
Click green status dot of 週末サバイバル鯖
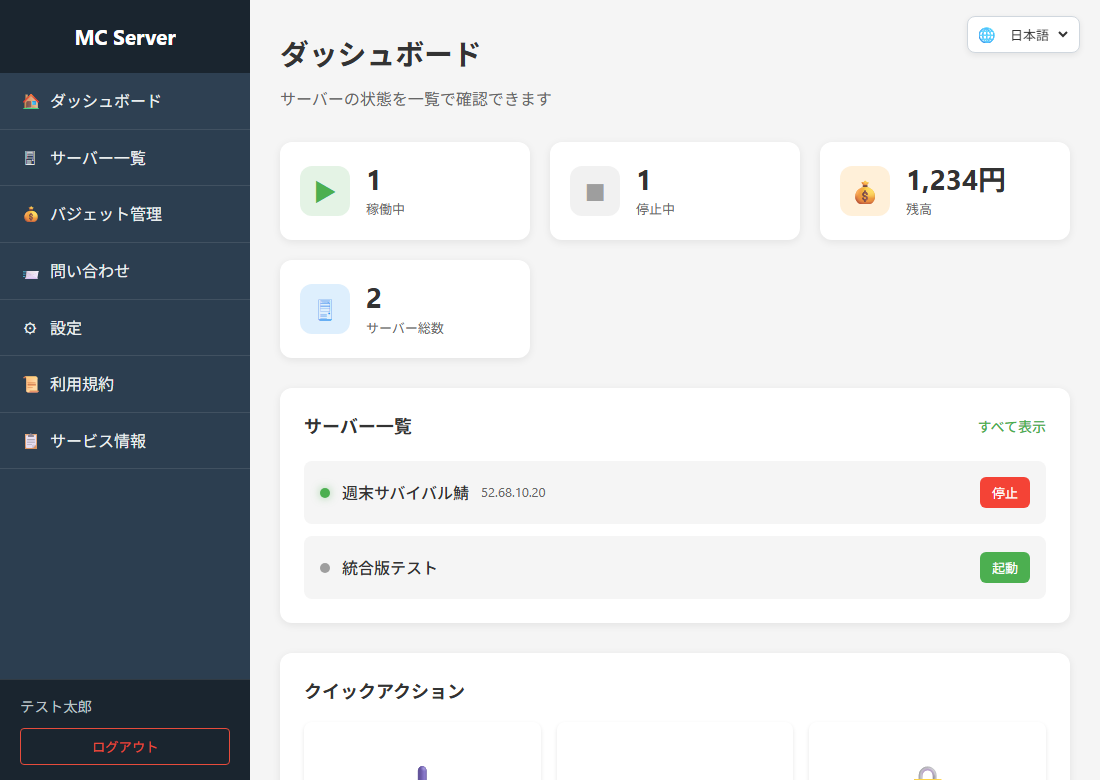pyautogui.click(x=325, y=492)
